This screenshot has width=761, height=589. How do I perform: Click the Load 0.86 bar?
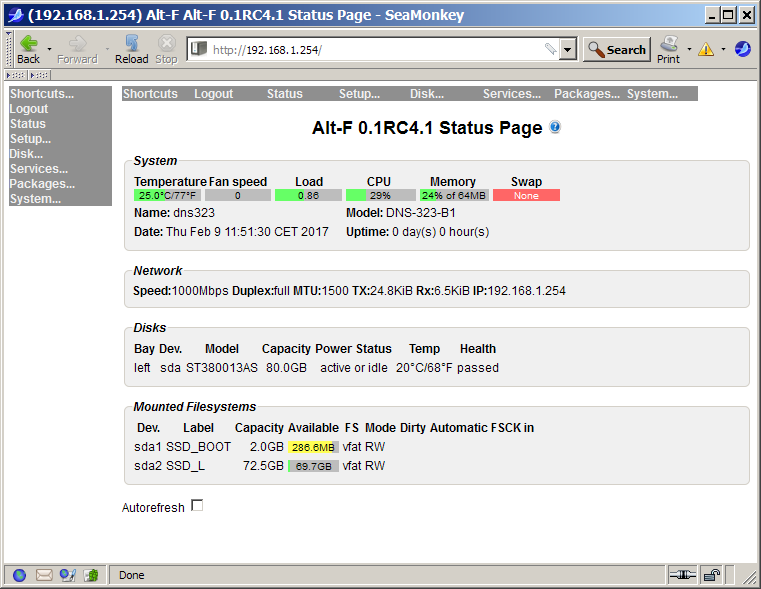pos(308,196)
